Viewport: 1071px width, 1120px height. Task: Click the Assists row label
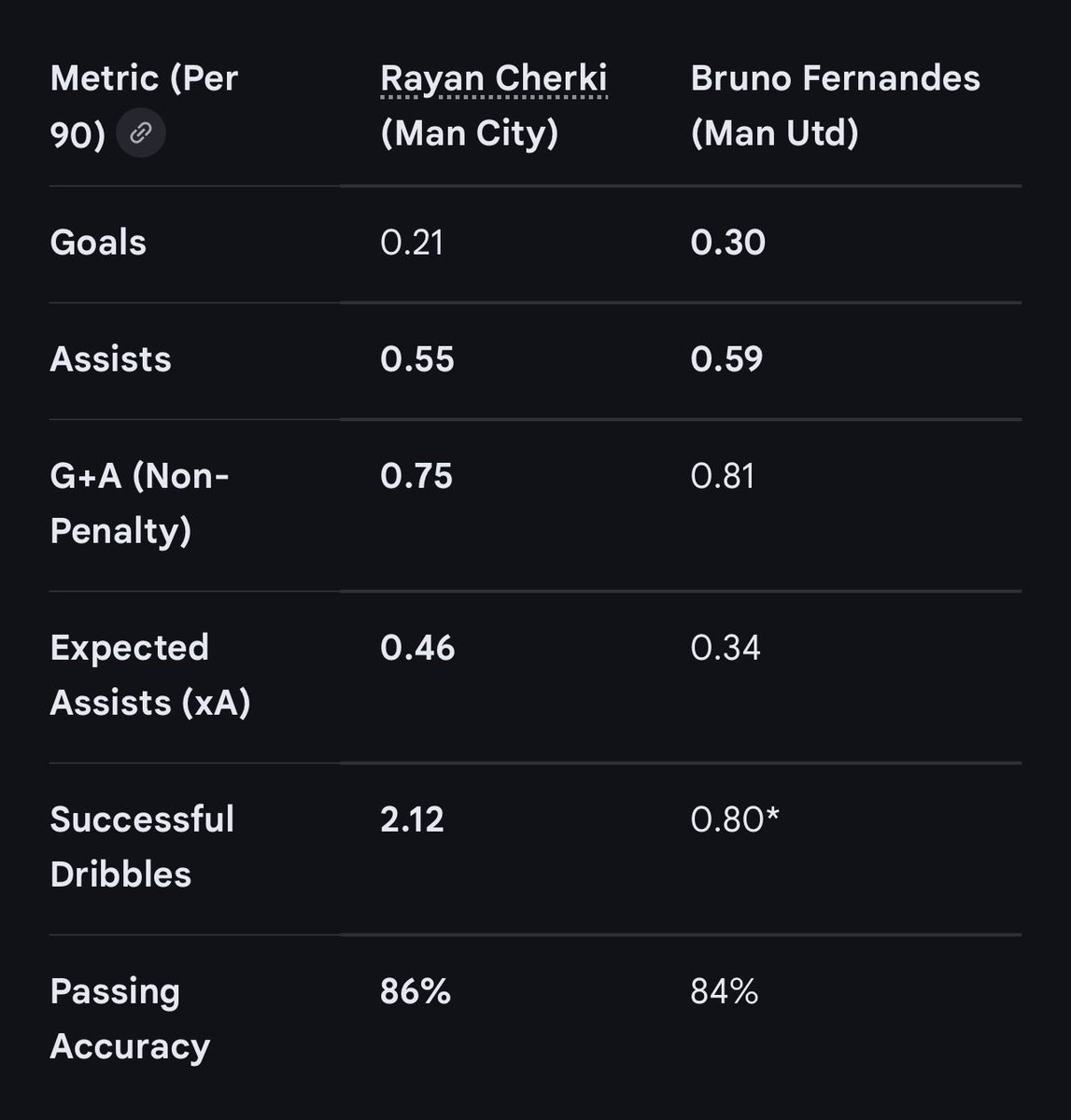click(x=110, y=359)
